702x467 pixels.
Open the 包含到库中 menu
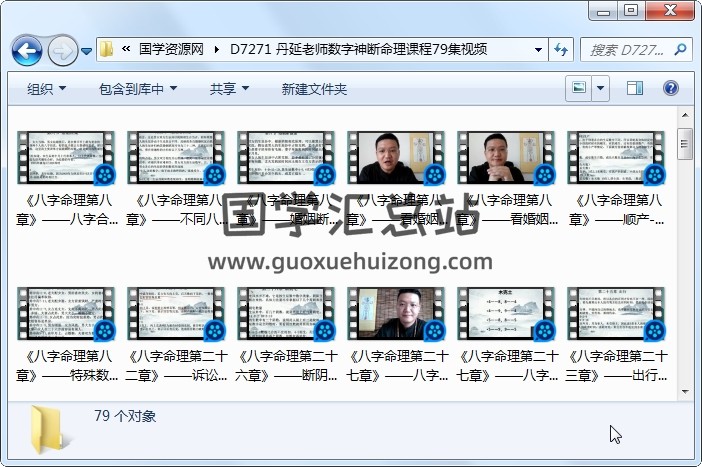coord(137,89)
